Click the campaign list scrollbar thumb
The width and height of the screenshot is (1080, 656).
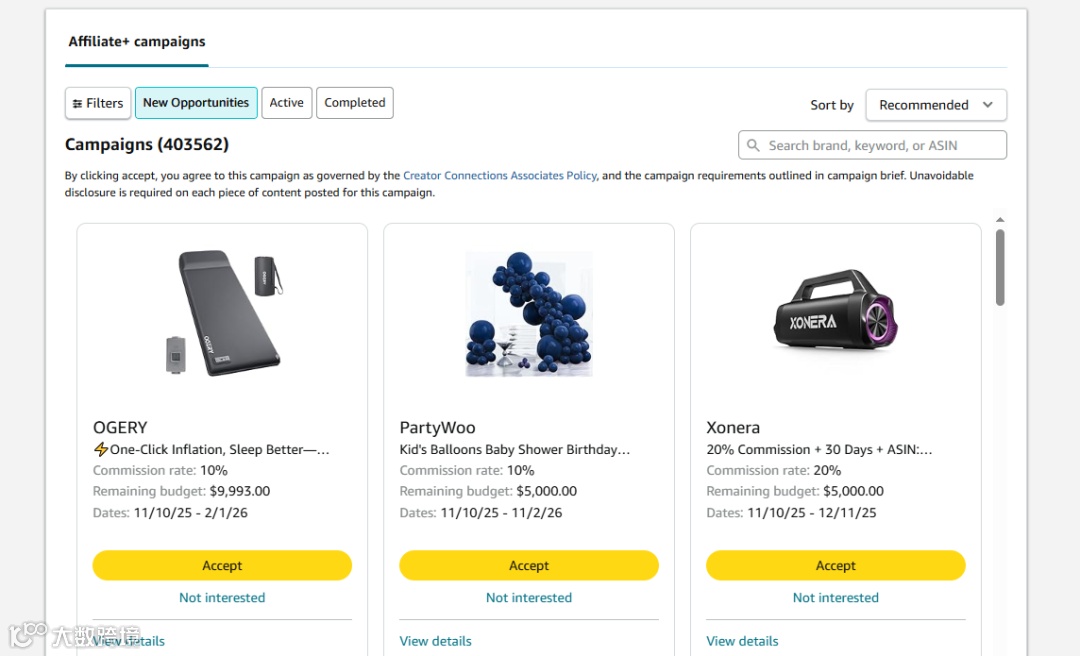(x=1000, y=266)
